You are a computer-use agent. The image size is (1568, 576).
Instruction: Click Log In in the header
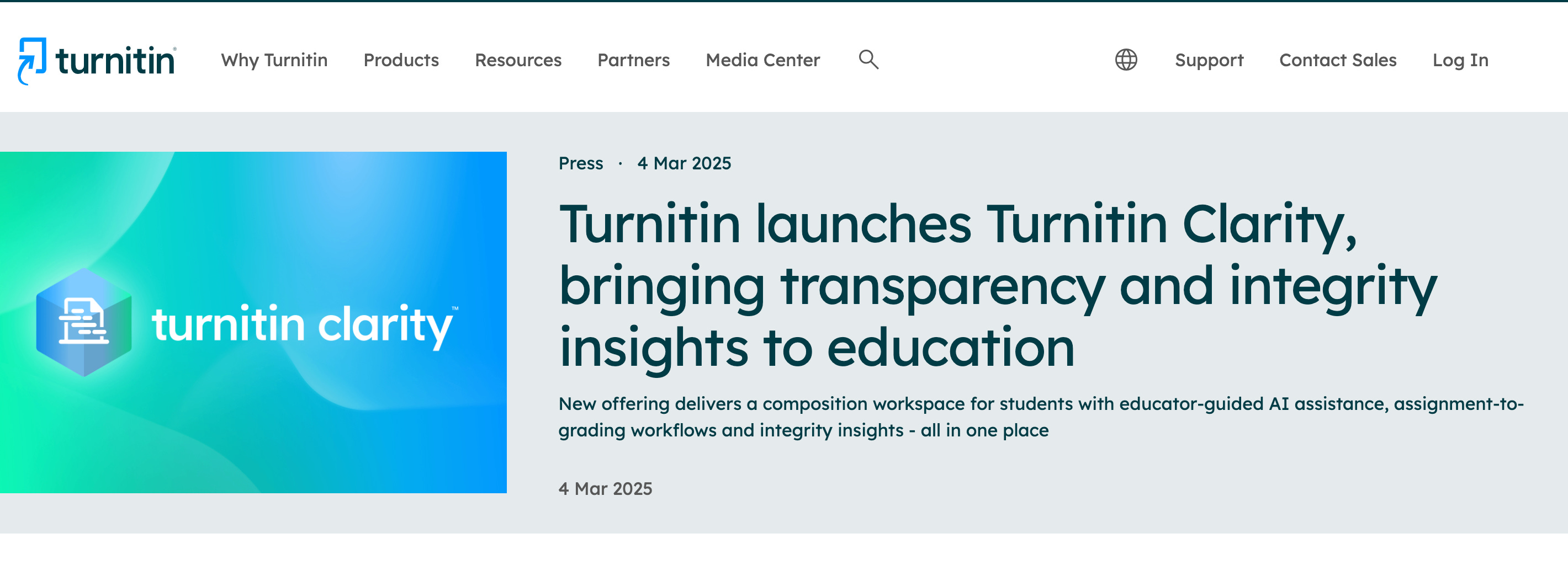1460,60
